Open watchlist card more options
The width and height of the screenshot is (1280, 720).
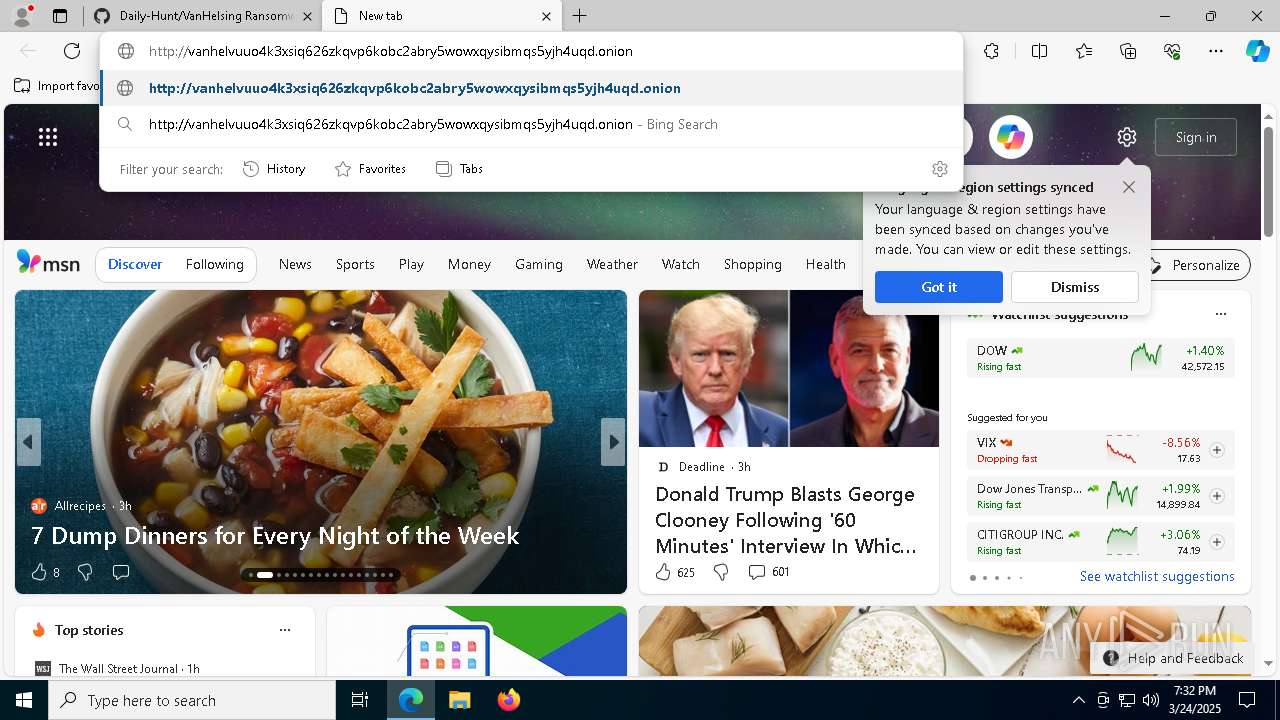(x=1221, y=314)
